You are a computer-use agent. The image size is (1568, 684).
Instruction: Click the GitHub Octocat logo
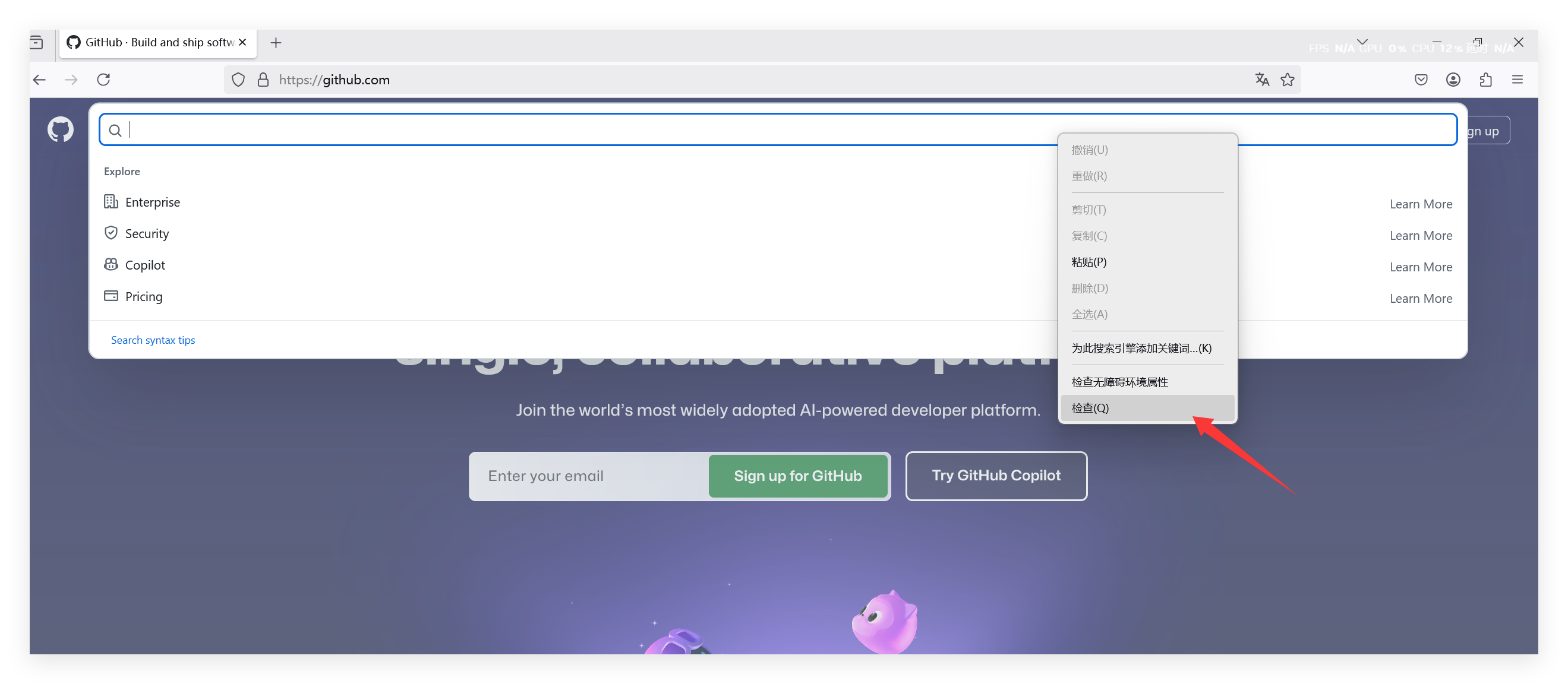(60, 129)
